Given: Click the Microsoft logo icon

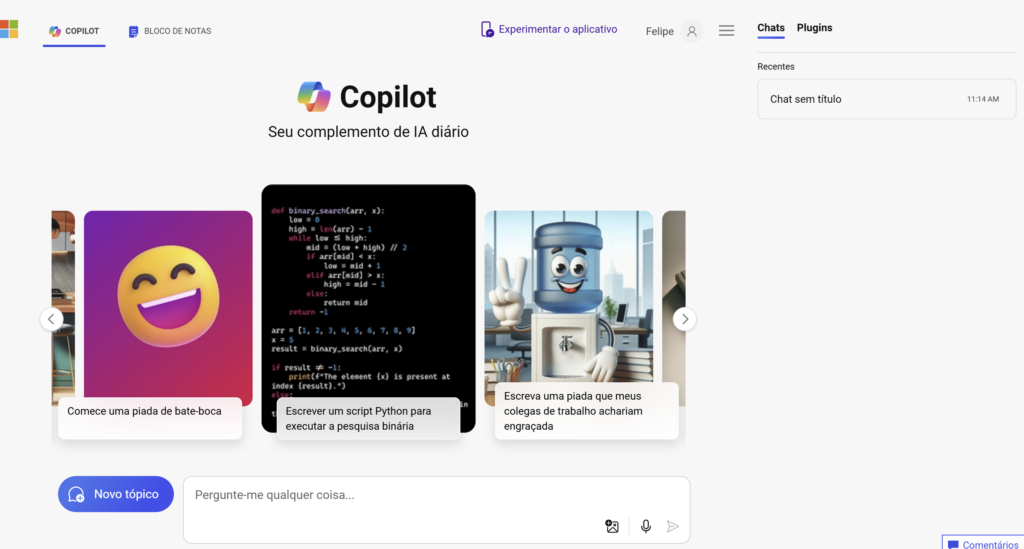Looking at the screenshot, I should pyautogui.click(x=9, y=29).
